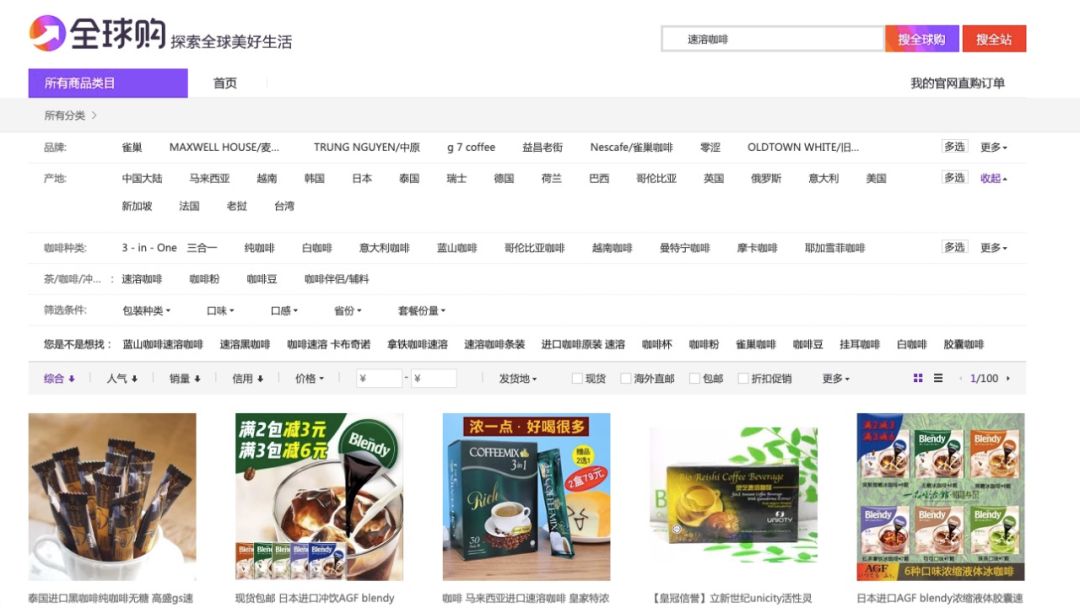The image size is (1080, 608).
Task: Sort results by 人气
Action: coord(122,378)
